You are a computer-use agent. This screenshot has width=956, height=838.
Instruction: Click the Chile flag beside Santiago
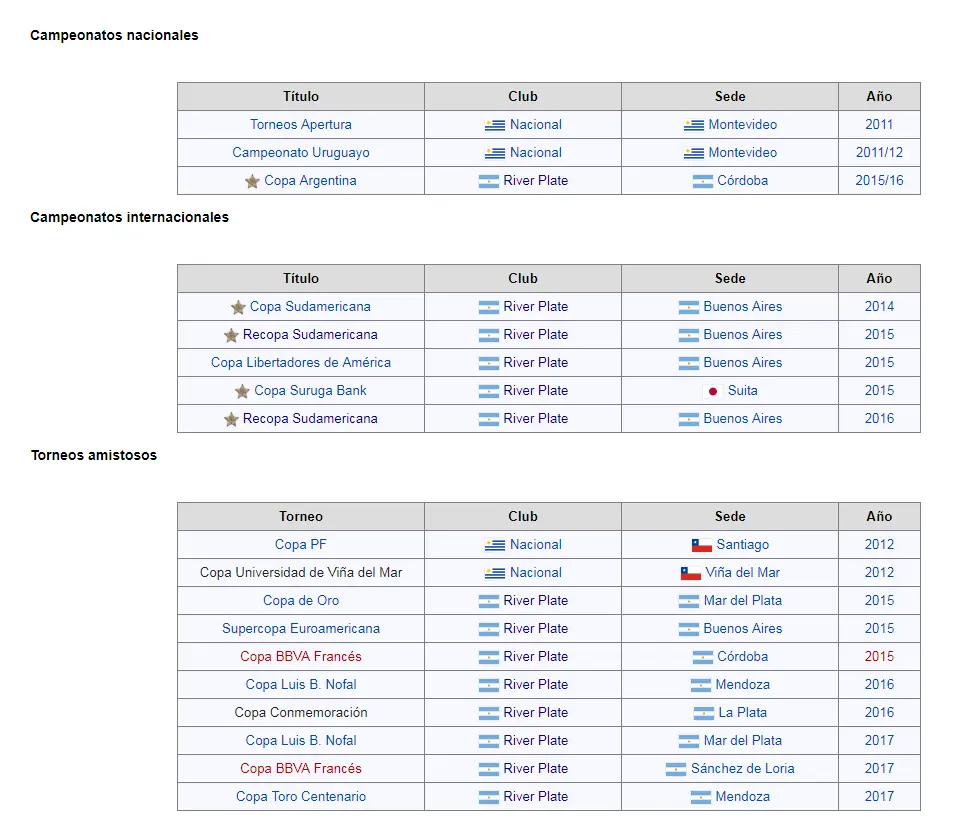click(702, 545)
